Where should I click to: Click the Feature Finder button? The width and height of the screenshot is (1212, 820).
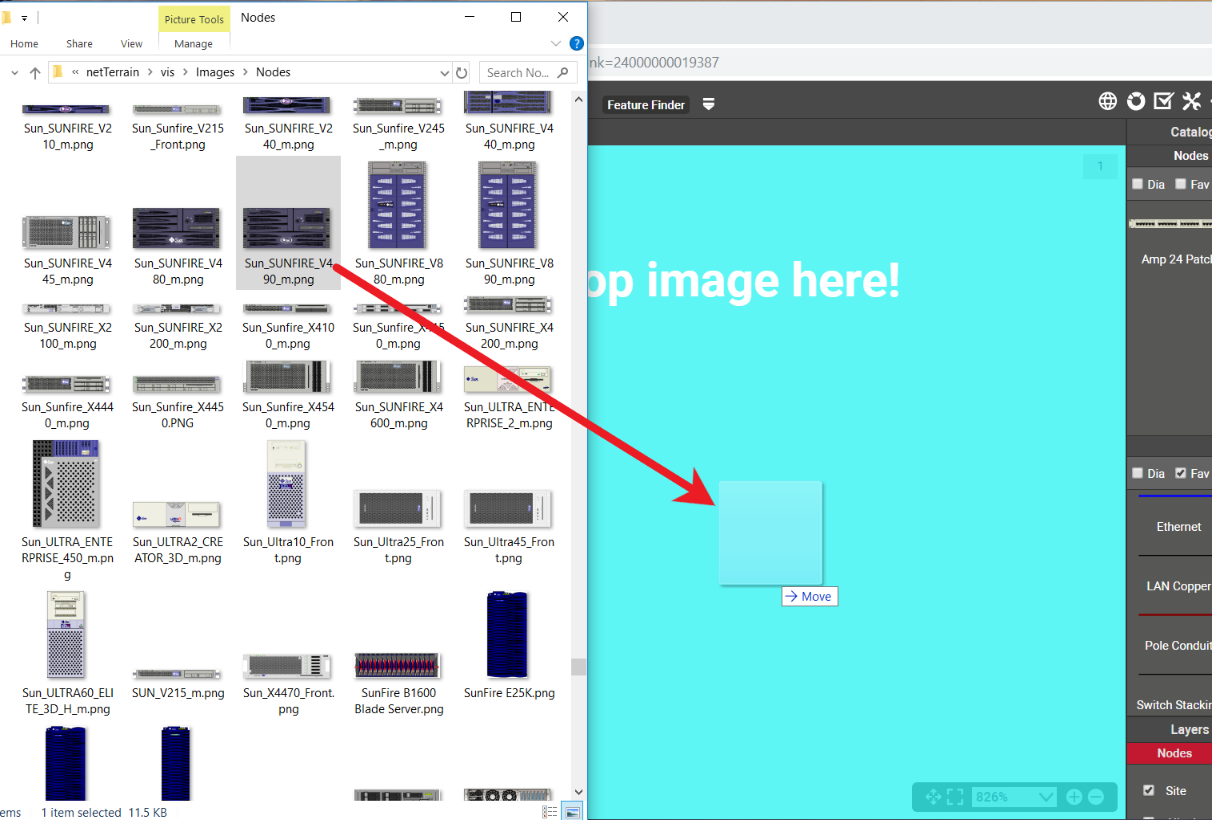tap(646, 105)
